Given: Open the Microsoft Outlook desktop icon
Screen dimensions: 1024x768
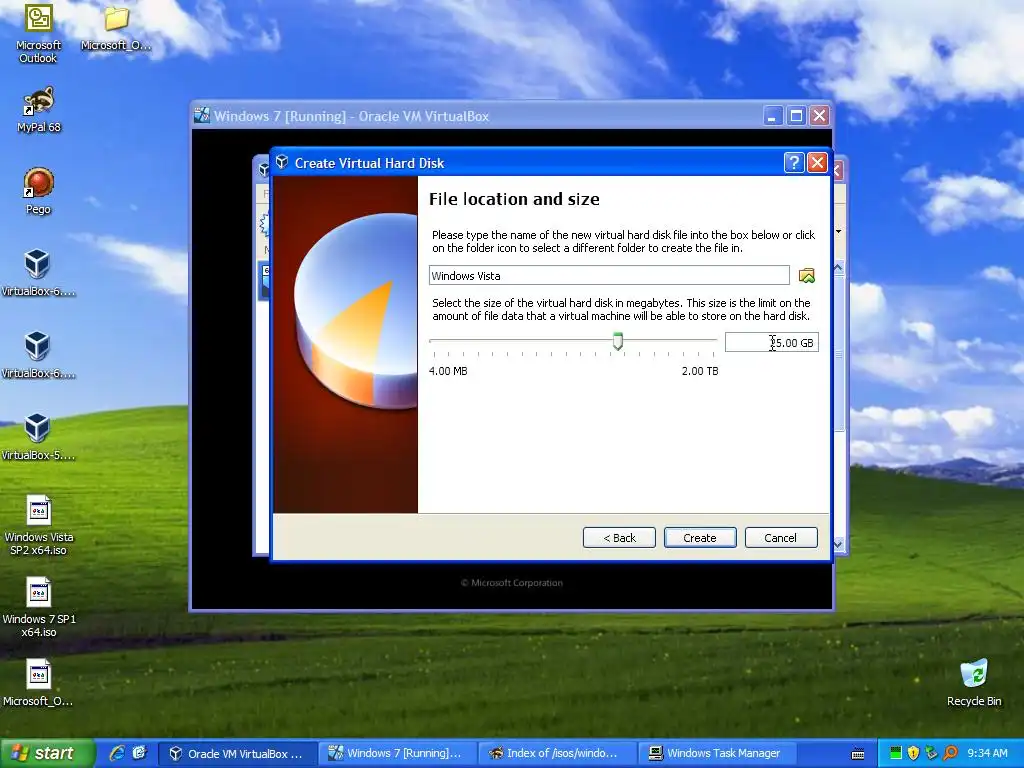Looking at the screenshot, I should (x=39, y=33).
